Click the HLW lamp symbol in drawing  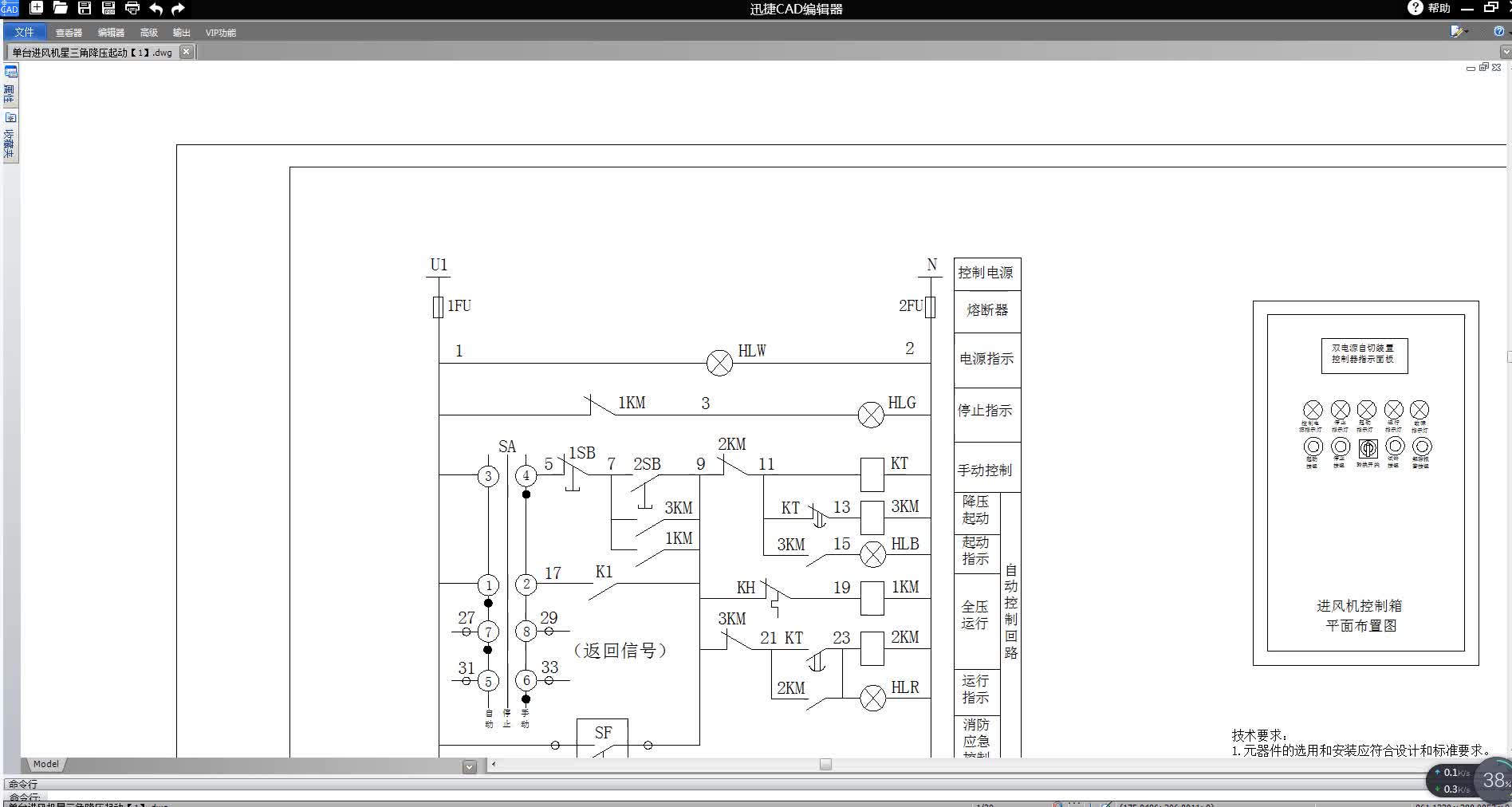click(719, 364)
